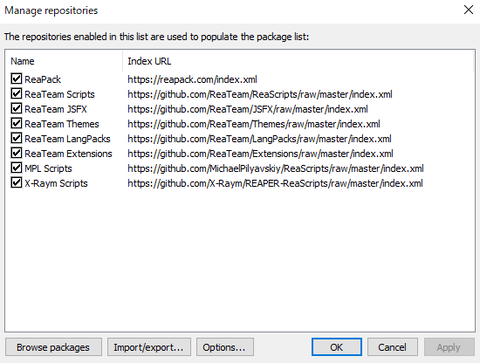
Task: Disable the ReaTeam JSFX repository checkbox
Action: (x=16, y=109)
